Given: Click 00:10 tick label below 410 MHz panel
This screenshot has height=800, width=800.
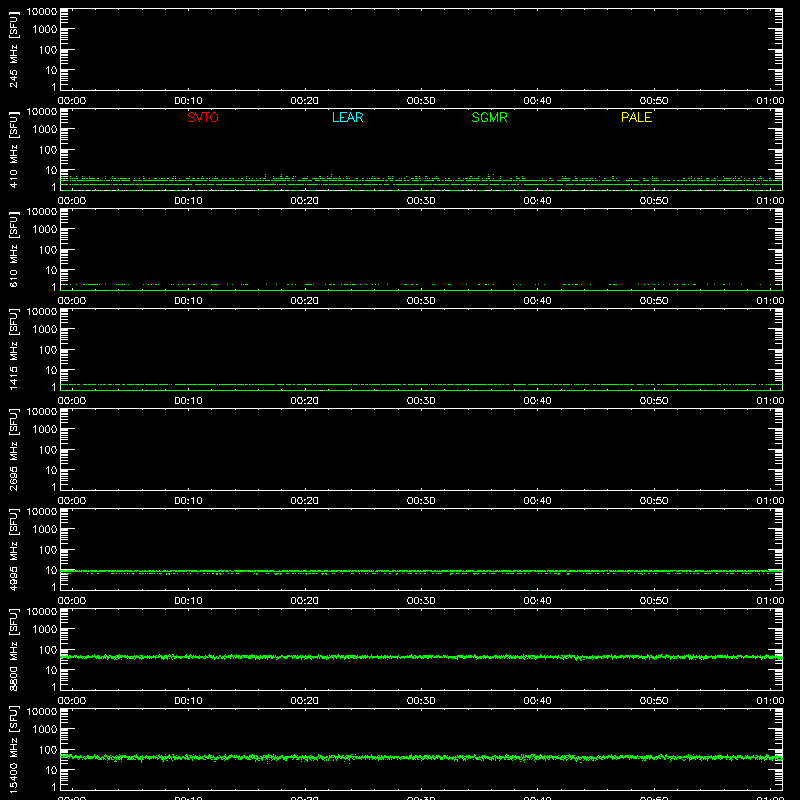Looking at the screenshot, I should 188,201.
